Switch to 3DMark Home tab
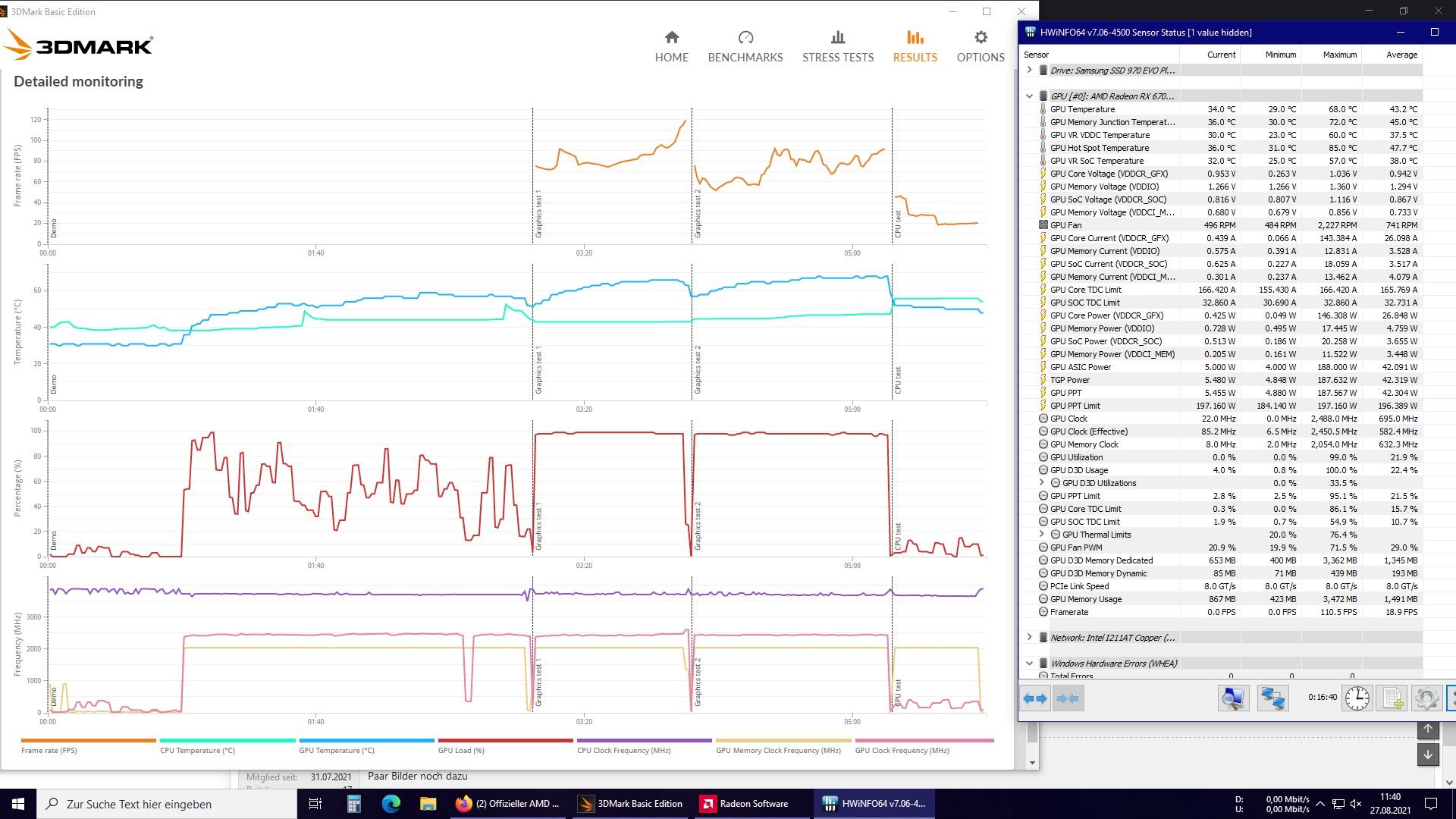 coord(671,46)
